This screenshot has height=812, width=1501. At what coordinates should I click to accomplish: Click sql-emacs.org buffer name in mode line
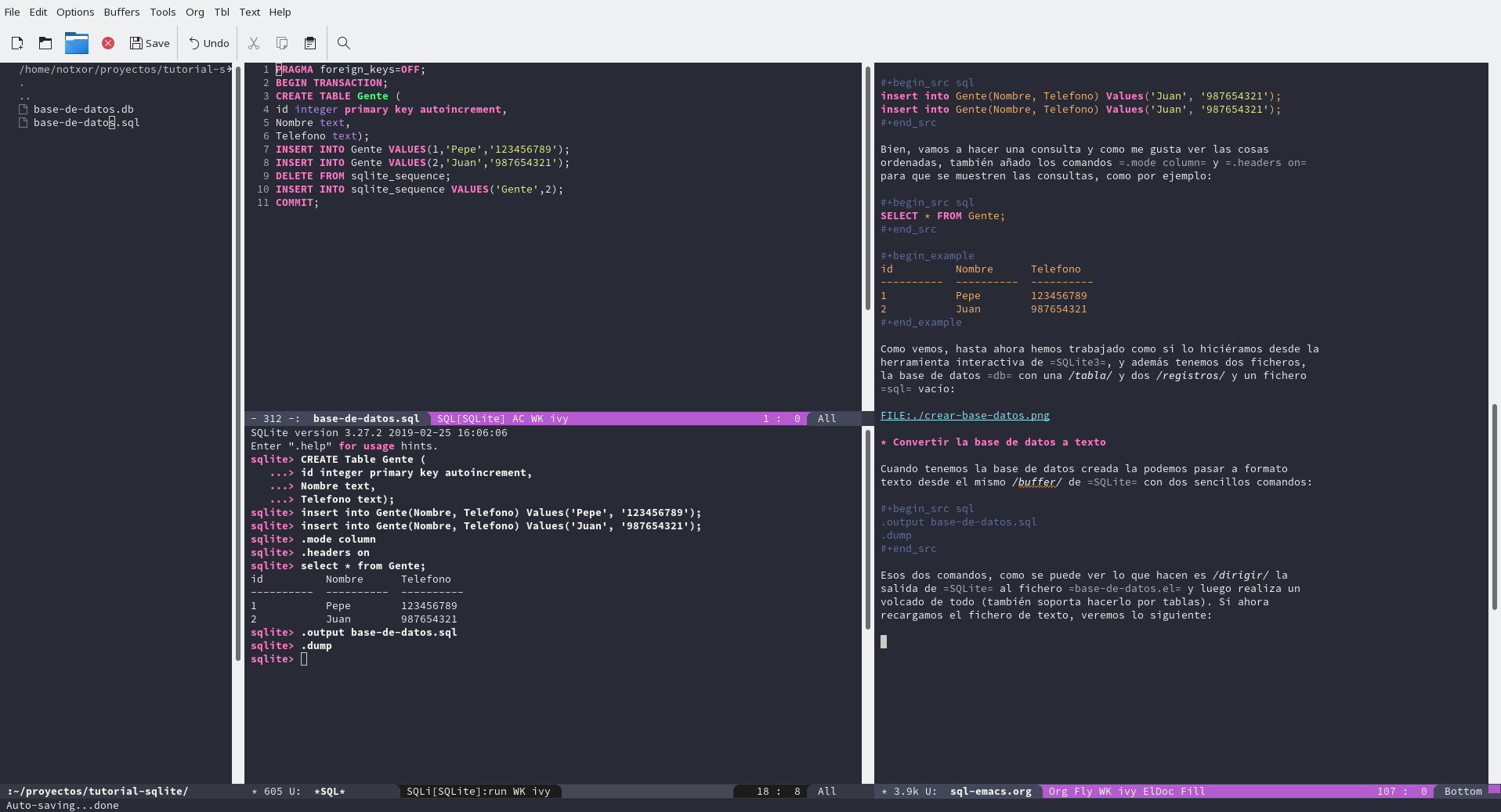[x=990, y=792]
